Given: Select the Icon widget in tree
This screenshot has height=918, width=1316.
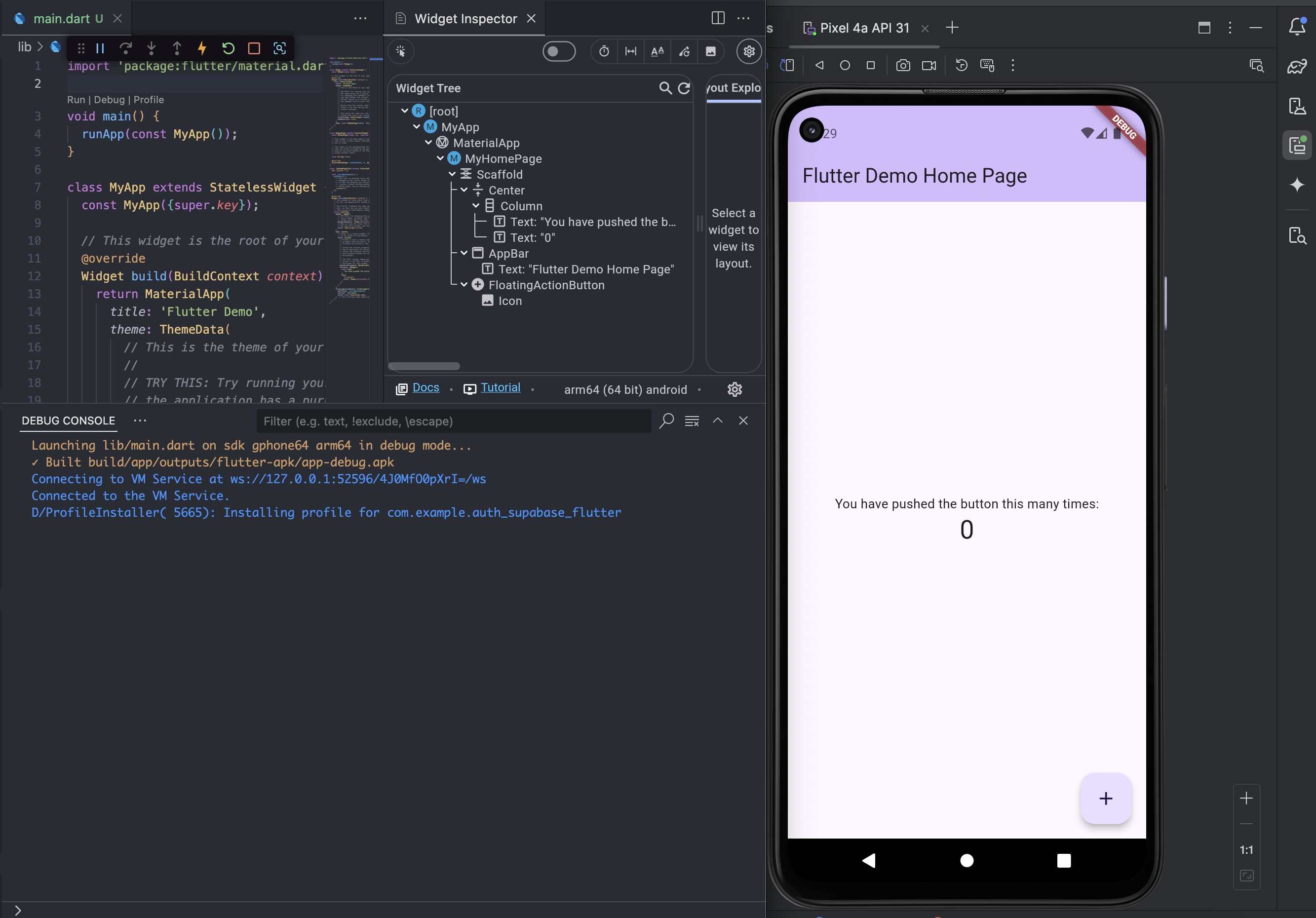Looking at the screenshot, I should 502,301.
